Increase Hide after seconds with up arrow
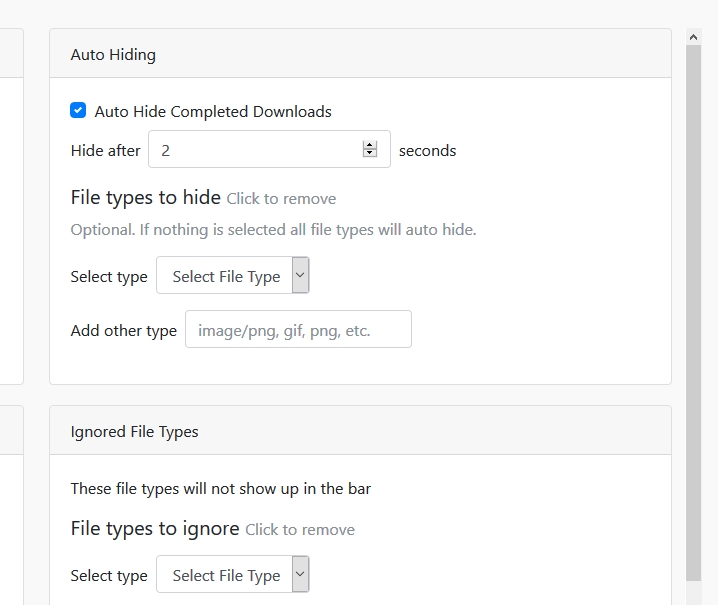Viewport: 718px width, 605px height. 370,145
